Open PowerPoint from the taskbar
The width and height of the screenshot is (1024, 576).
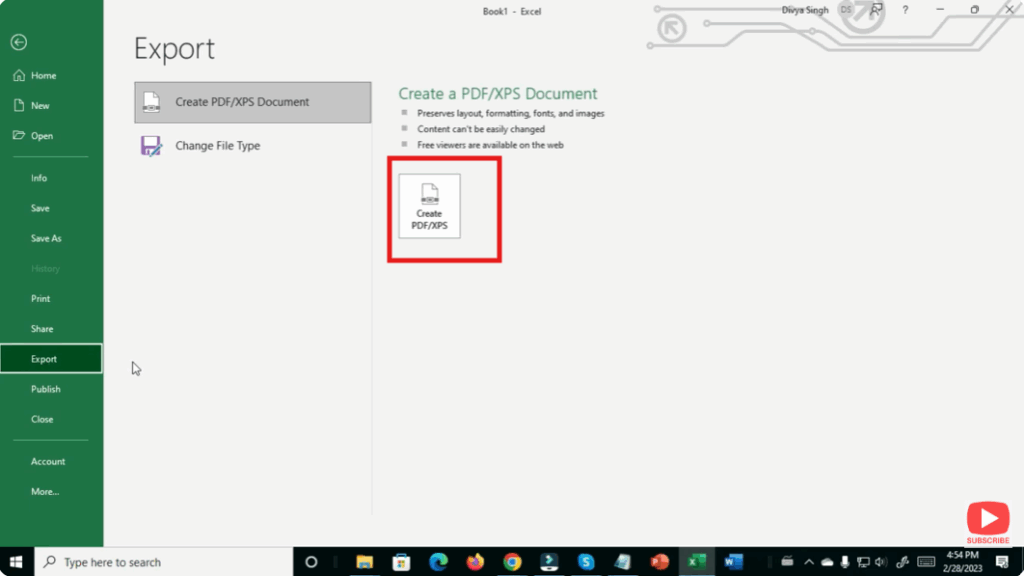pos(659,562)
